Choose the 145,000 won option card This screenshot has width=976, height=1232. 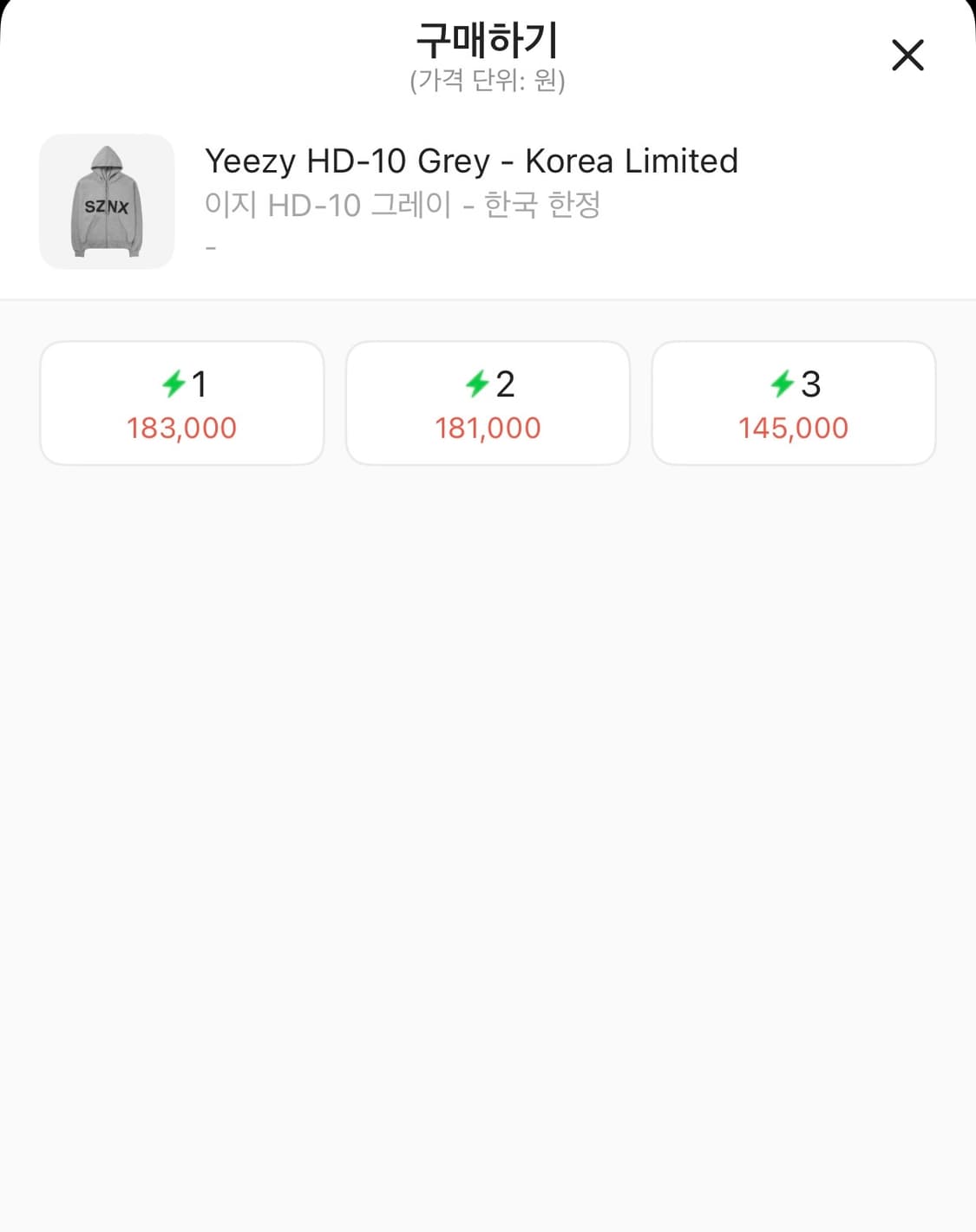[794, 403]
